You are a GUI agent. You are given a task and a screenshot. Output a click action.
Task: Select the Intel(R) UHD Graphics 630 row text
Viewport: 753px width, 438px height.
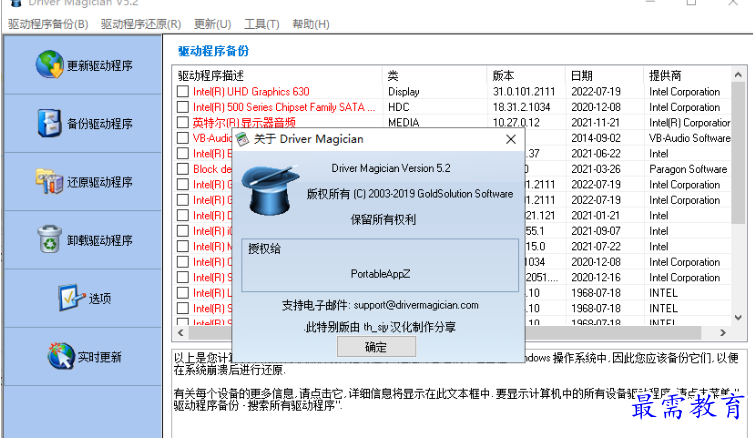point(251,91)
